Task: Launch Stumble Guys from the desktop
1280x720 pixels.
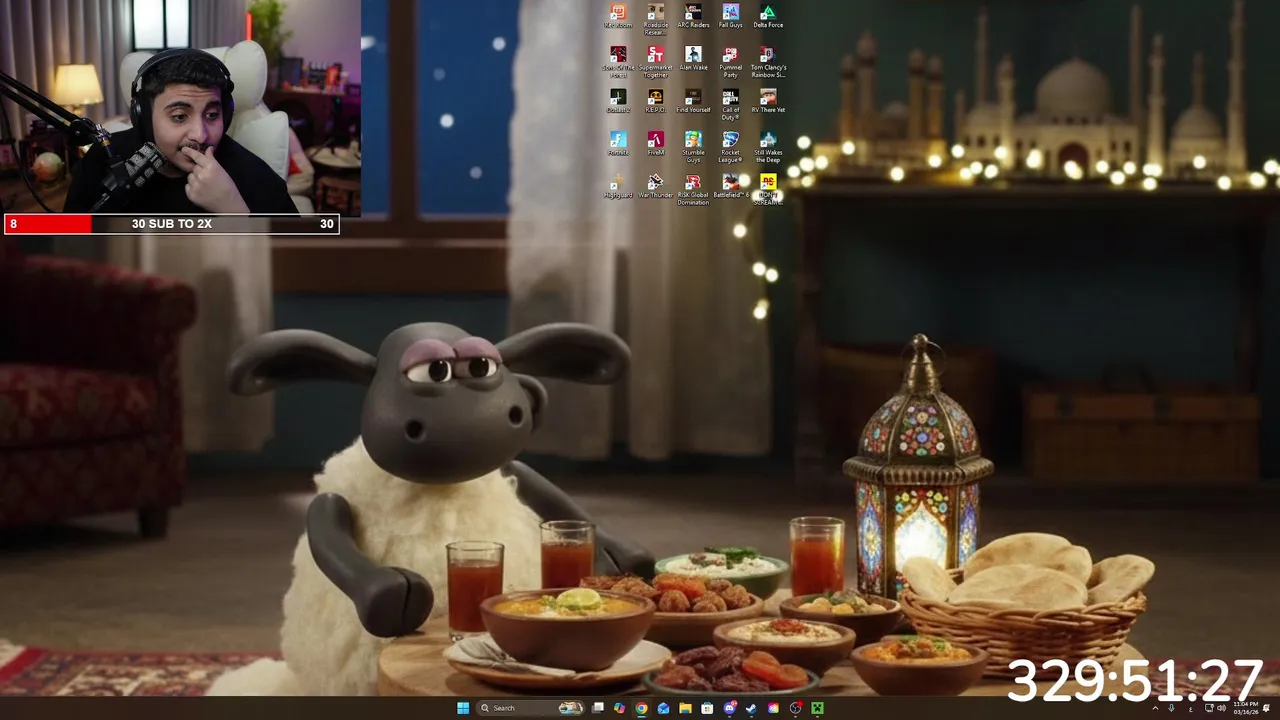Action: (x=693, y=147)
